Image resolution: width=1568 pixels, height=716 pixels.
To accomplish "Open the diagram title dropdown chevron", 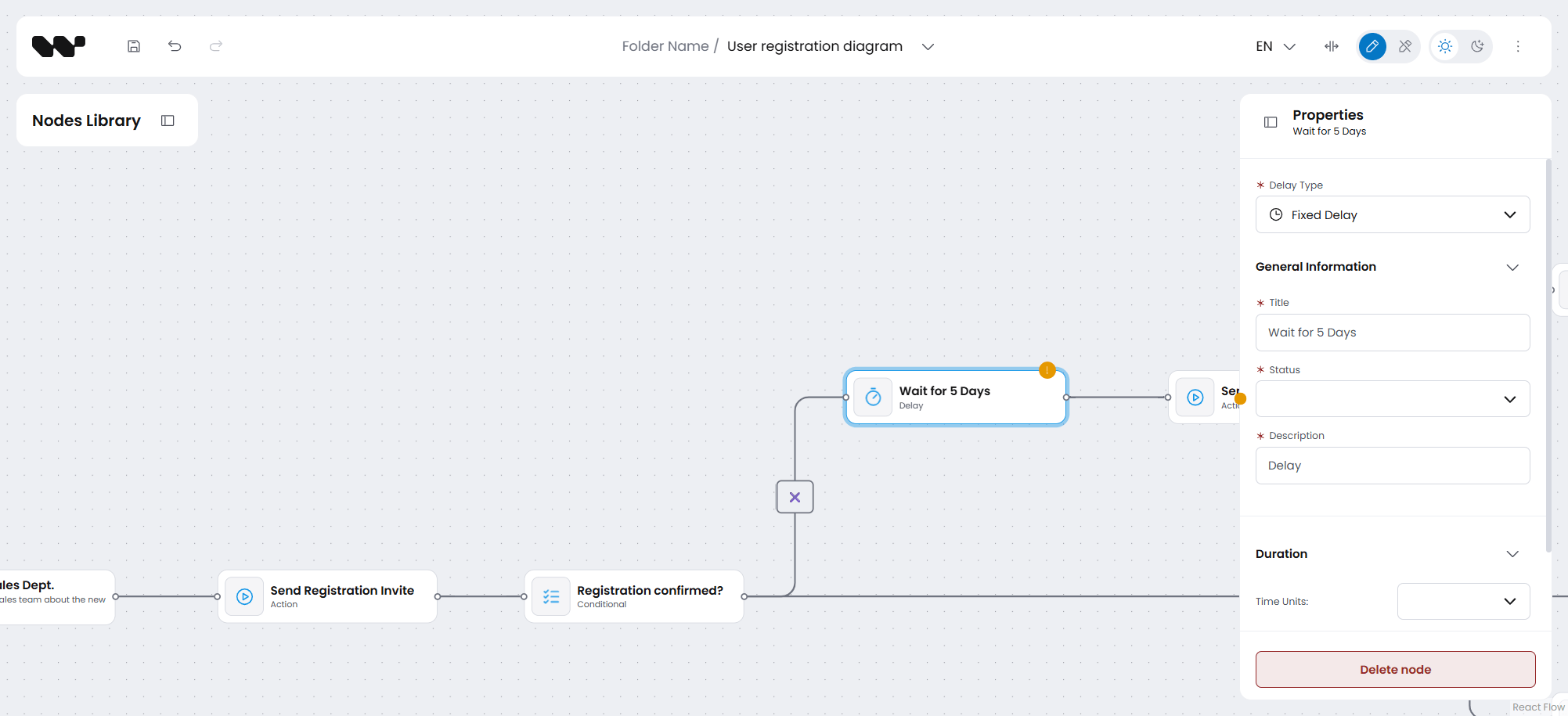I will 928,47.
